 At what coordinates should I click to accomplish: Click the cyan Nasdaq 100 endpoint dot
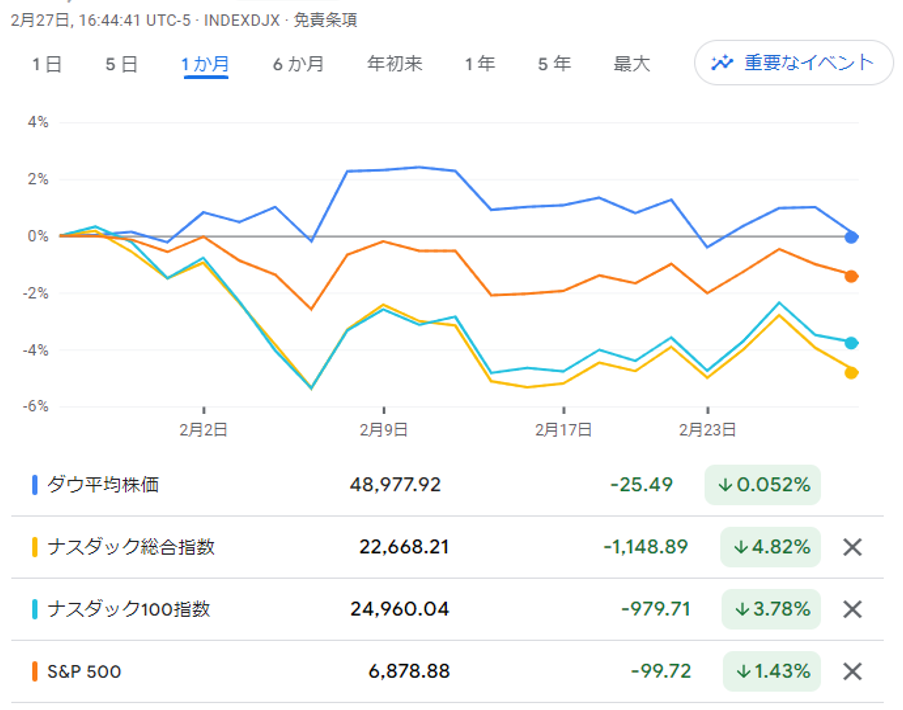851,343
